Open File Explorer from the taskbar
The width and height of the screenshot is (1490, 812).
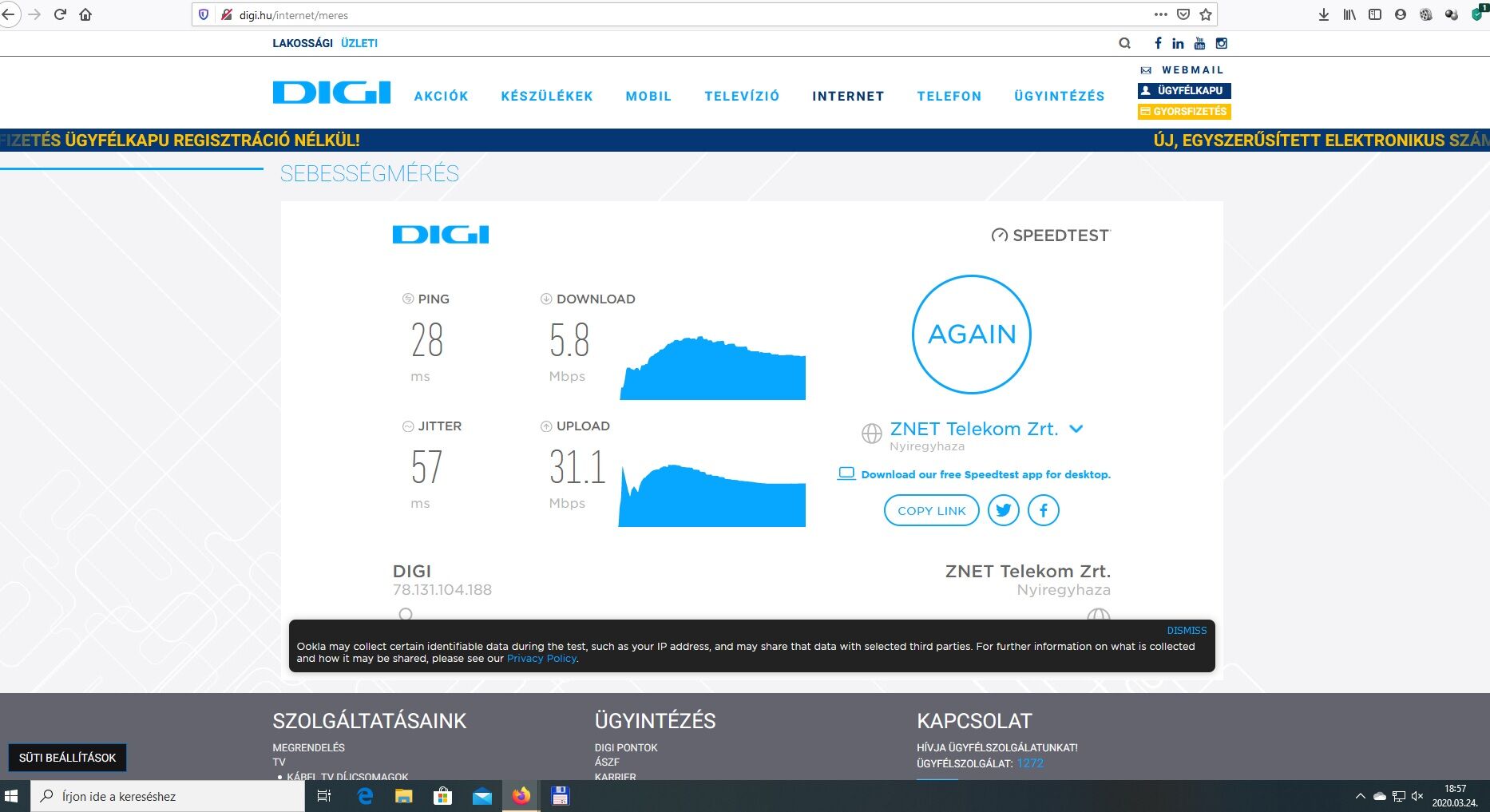[x=404, y=796]
